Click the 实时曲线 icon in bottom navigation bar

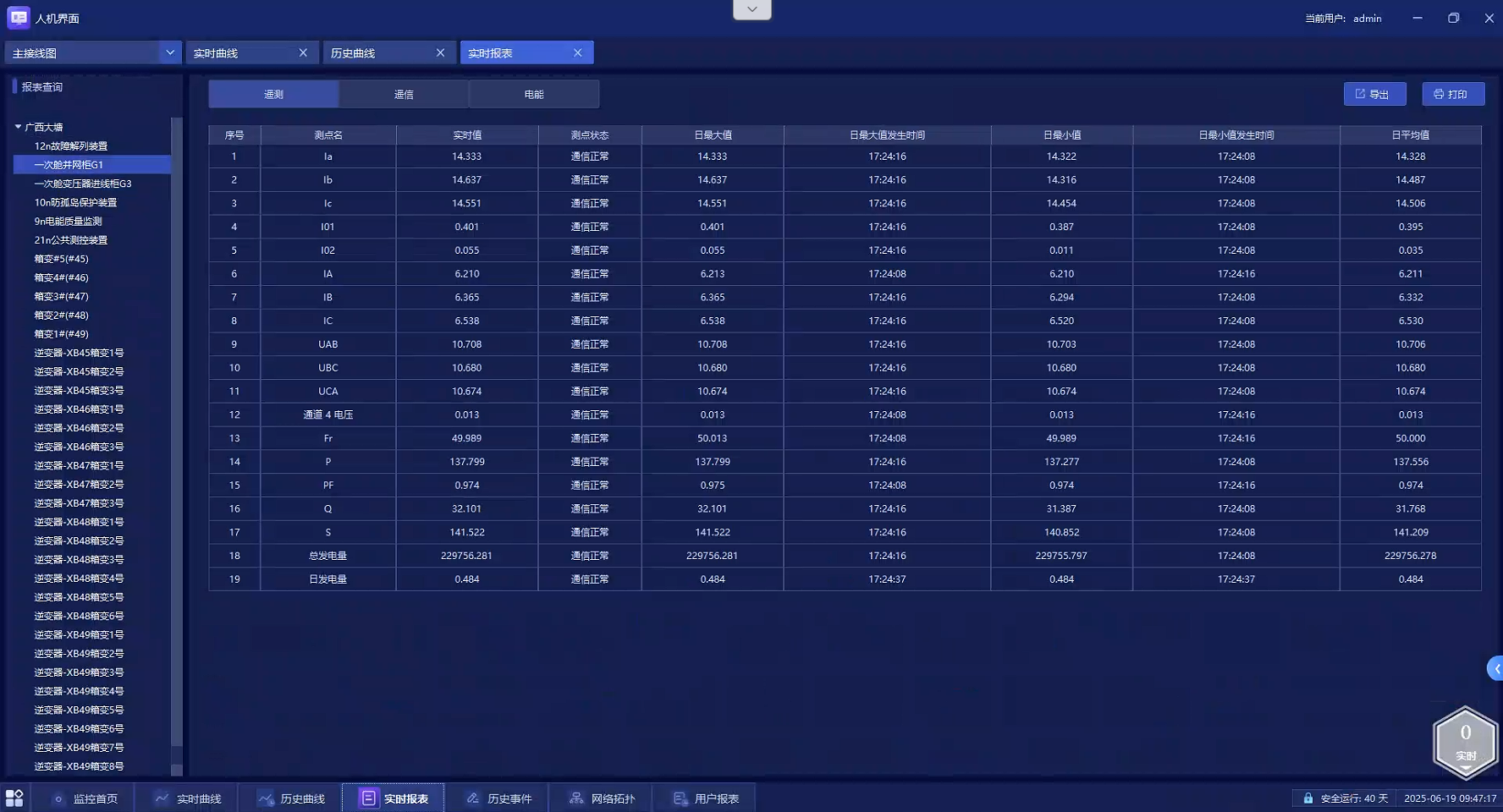tap(162, 798)
